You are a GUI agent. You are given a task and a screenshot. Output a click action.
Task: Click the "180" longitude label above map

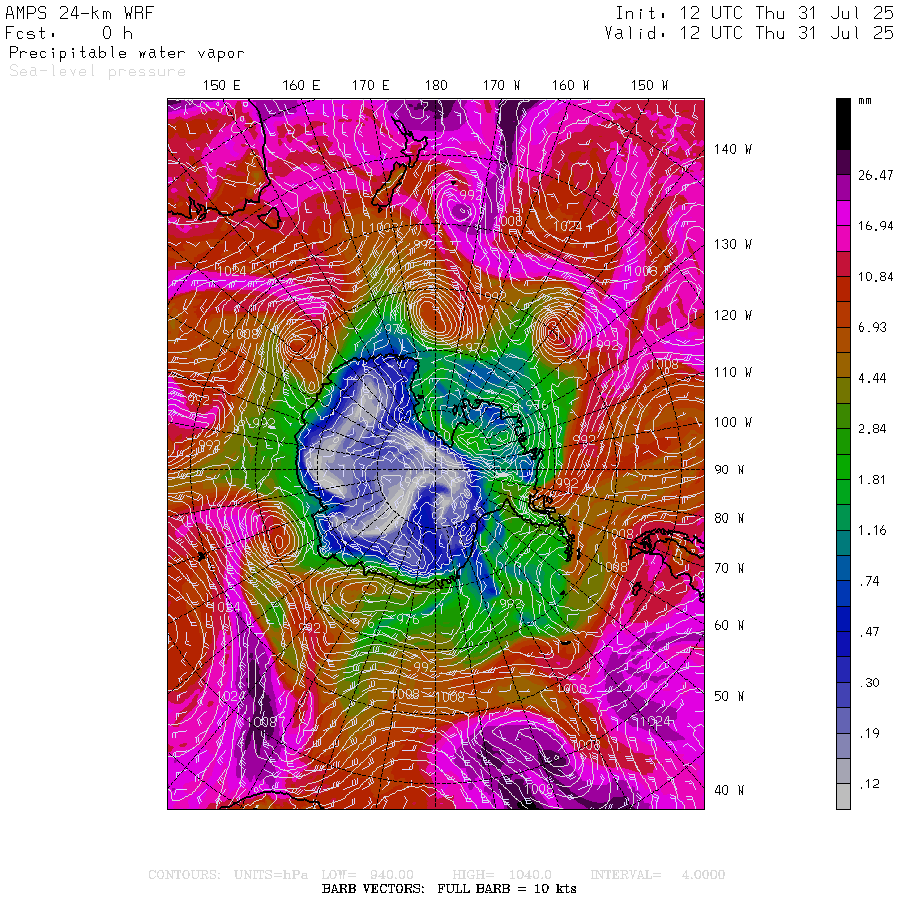tap(436, 86)
